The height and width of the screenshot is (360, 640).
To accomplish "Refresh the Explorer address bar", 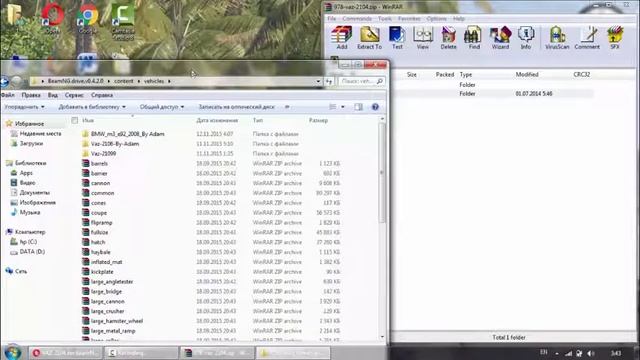I will point(329,82).
